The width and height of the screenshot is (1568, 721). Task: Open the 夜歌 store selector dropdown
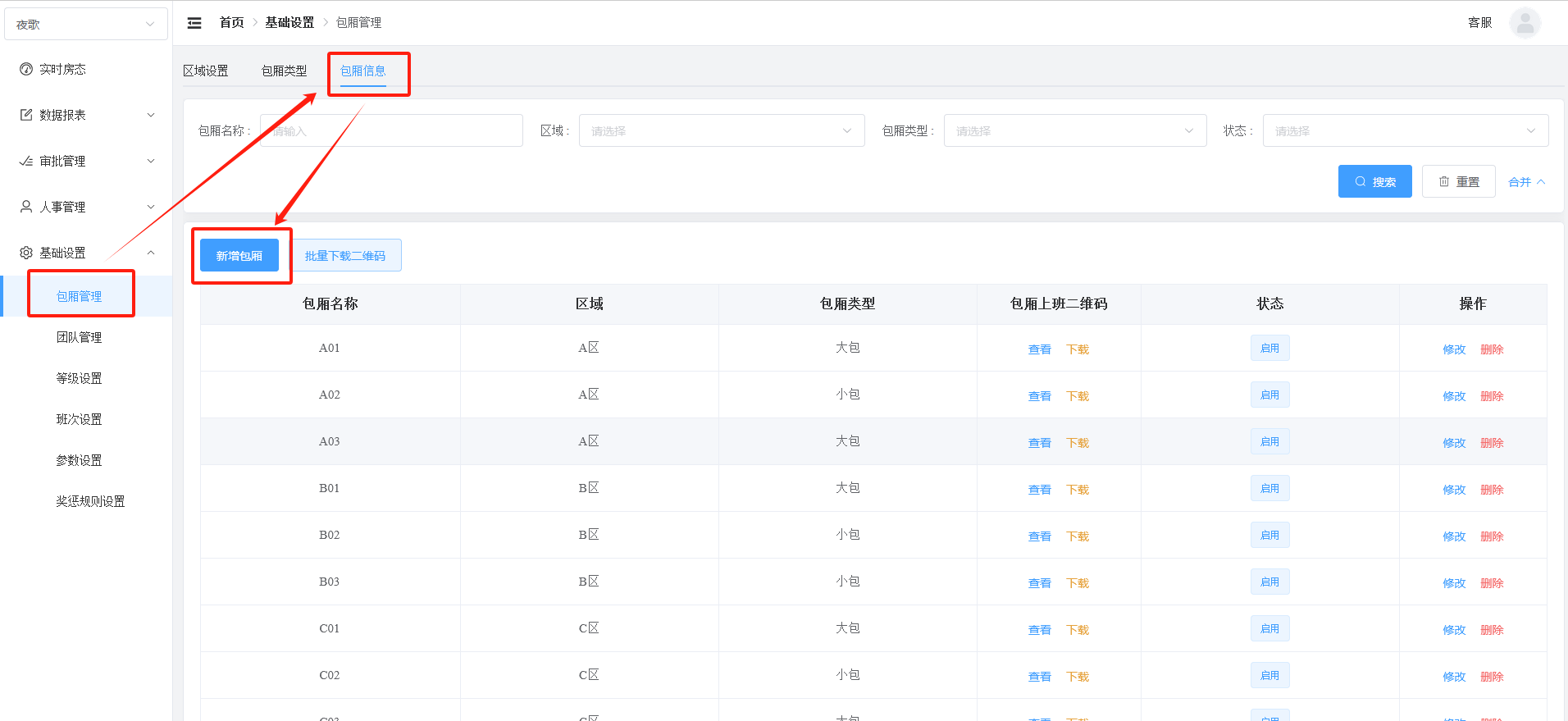(x=86, y=24)
